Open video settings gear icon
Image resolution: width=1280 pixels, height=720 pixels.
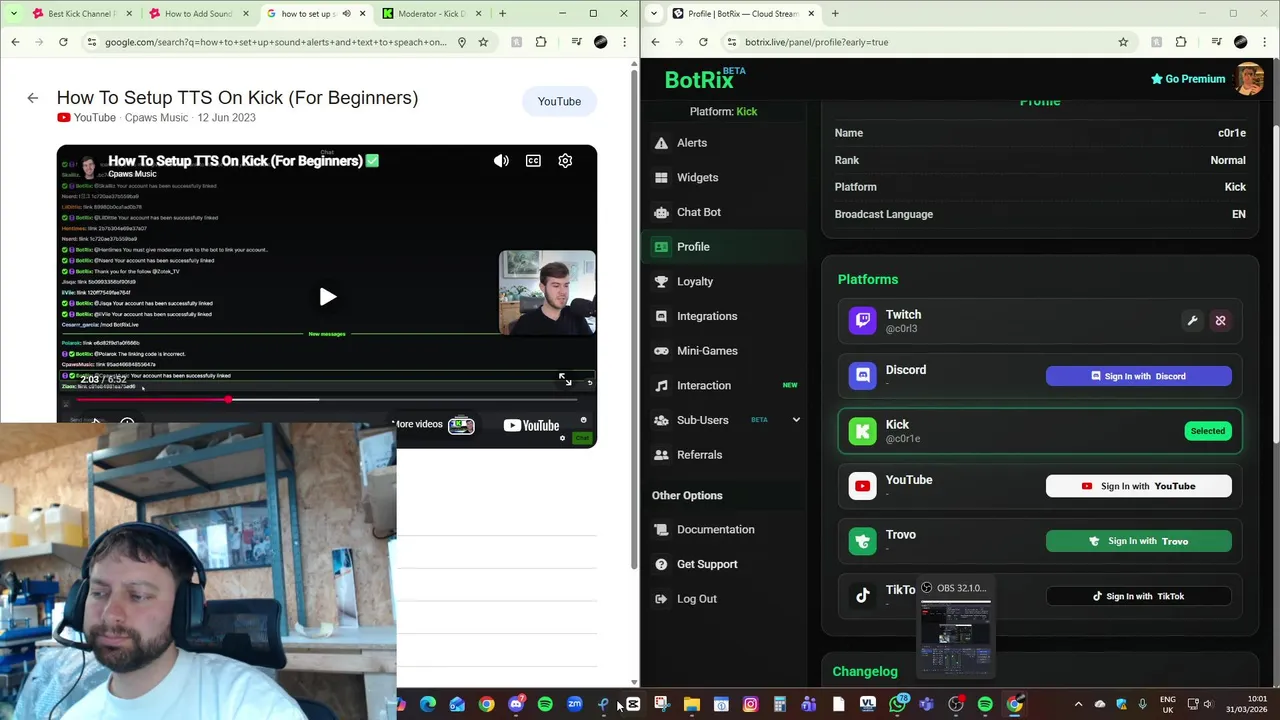pyautogui.click(x=565, y=161)
